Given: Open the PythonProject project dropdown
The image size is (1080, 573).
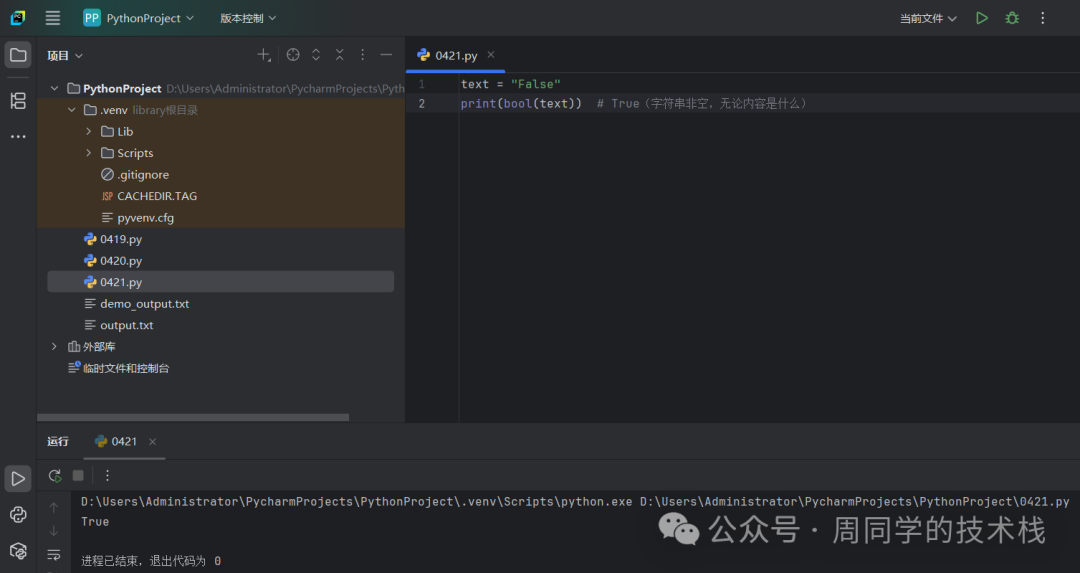Looking at the screenshot, I should pyautogui.click(x=138, y=18).
